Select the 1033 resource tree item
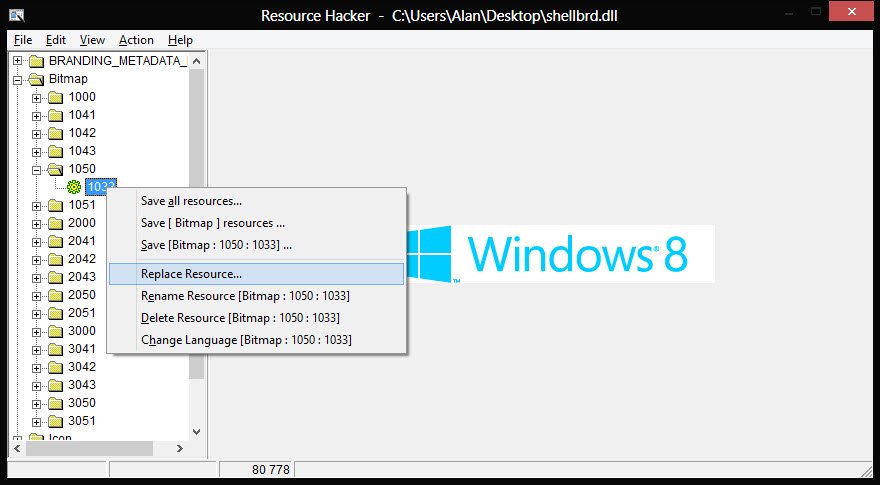Image resolution: width=880 pixels, height=485 pixels. pos(100,187)
